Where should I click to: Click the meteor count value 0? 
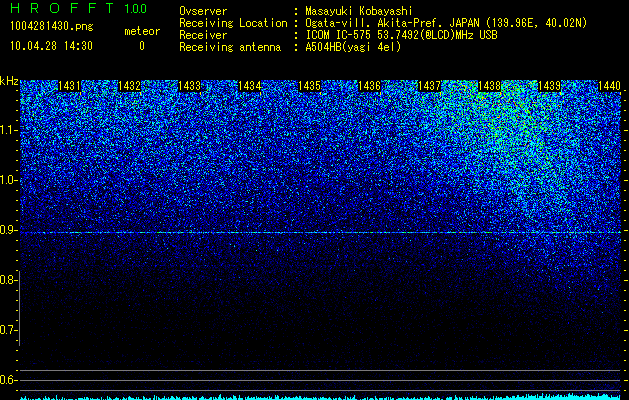(x=142, y=46)
